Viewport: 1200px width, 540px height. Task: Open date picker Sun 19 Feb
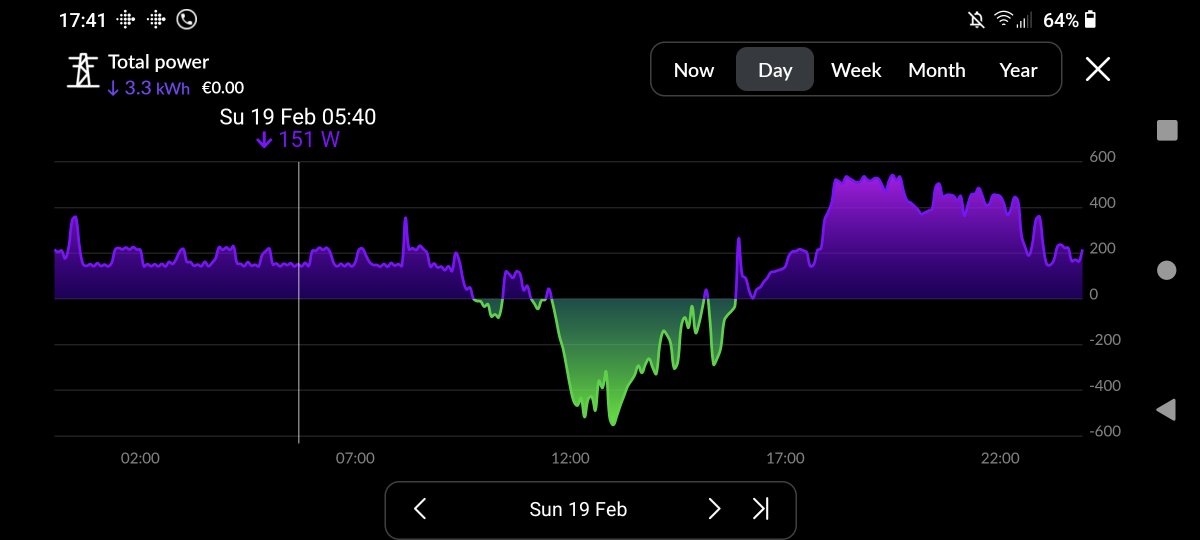click(x=578, y=509)
